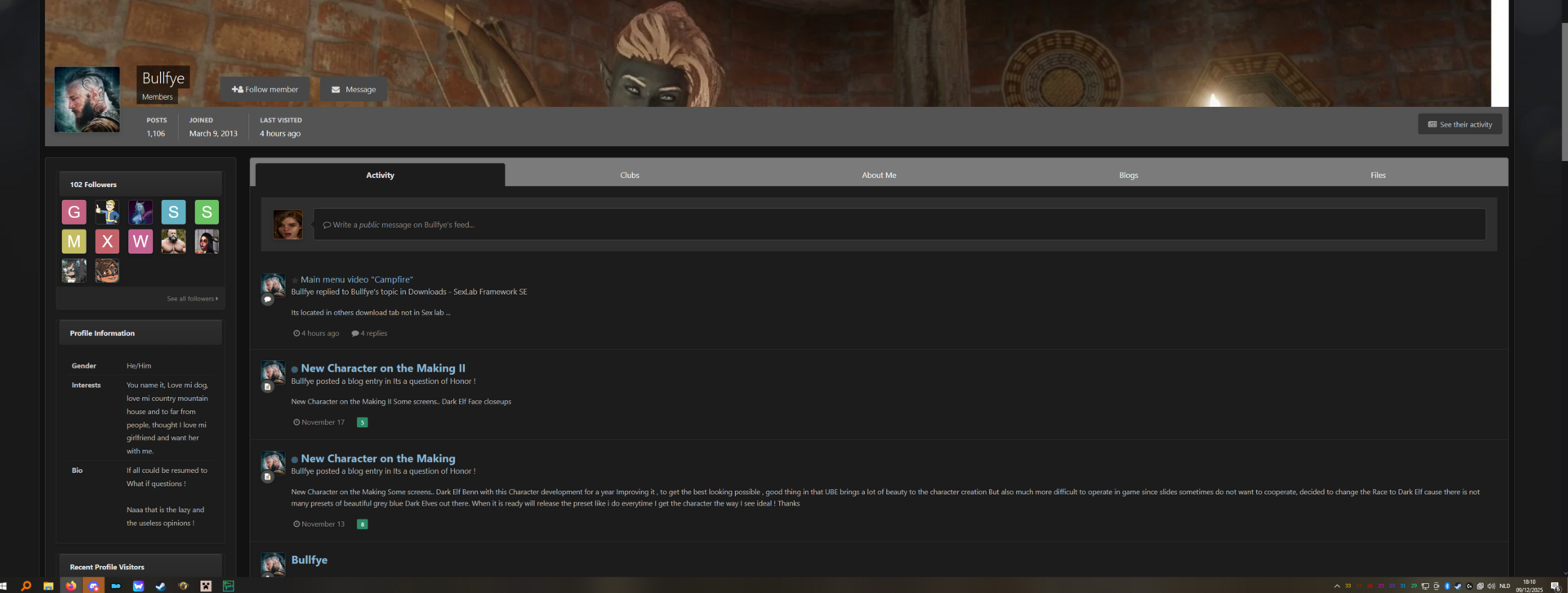This screenshot has height=593, width=1568.
Task: Open Bullfye's large profile photo
Action: 87,100
